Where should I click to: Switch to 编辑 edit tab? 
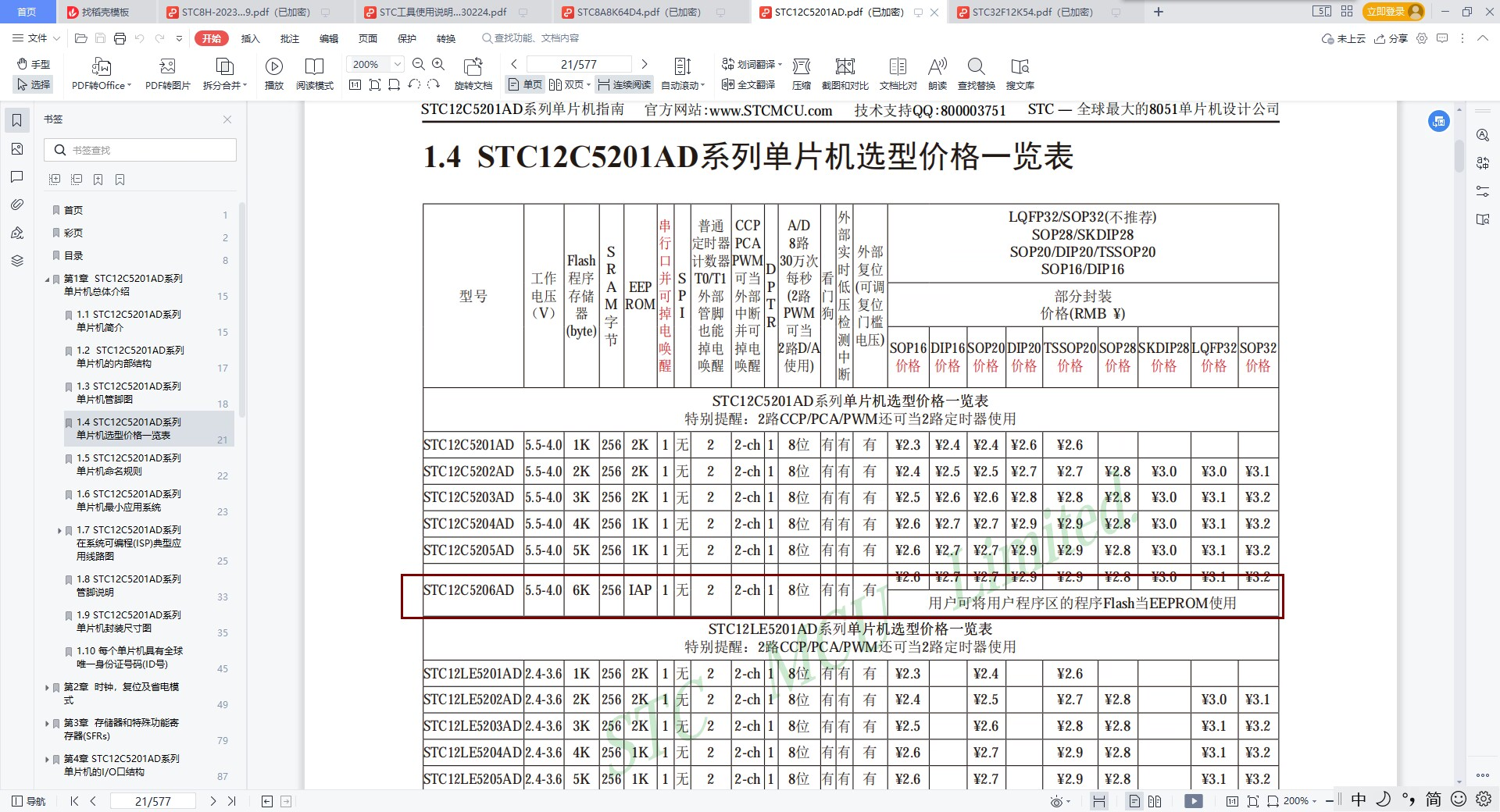328,38
